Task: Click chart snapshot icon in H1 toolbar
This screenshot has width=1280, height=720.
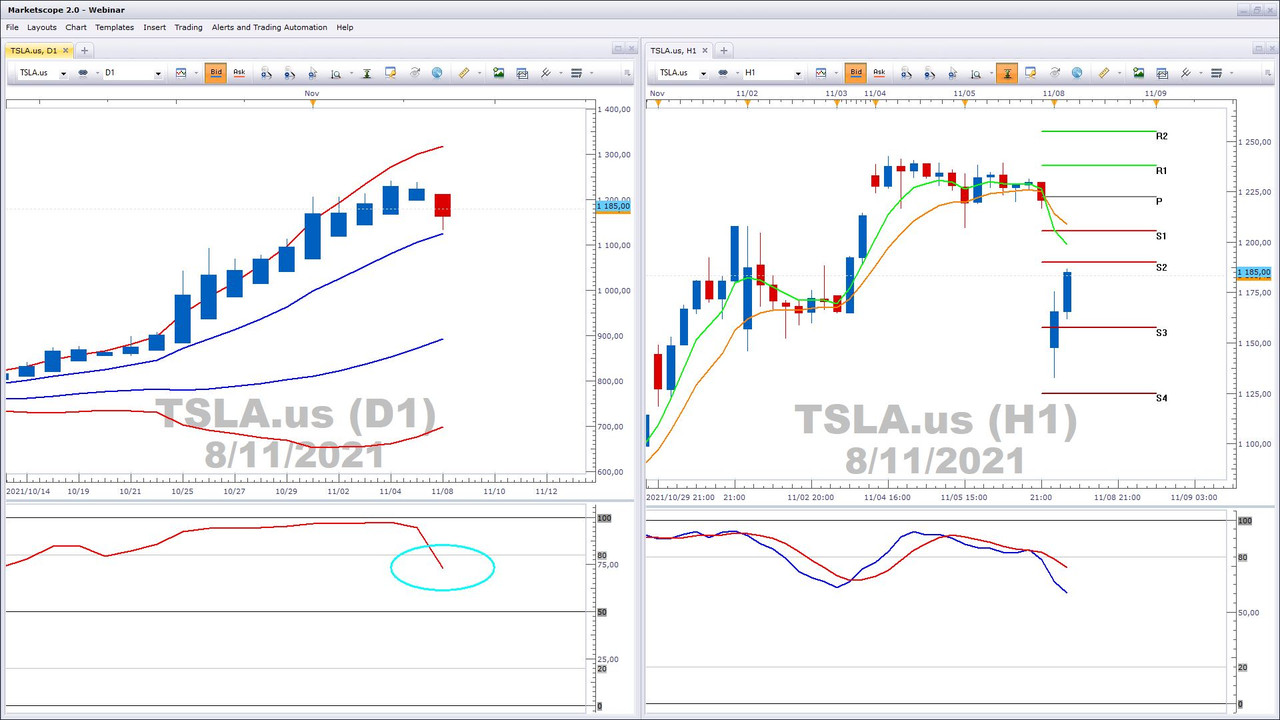Action: [1161, 73]
